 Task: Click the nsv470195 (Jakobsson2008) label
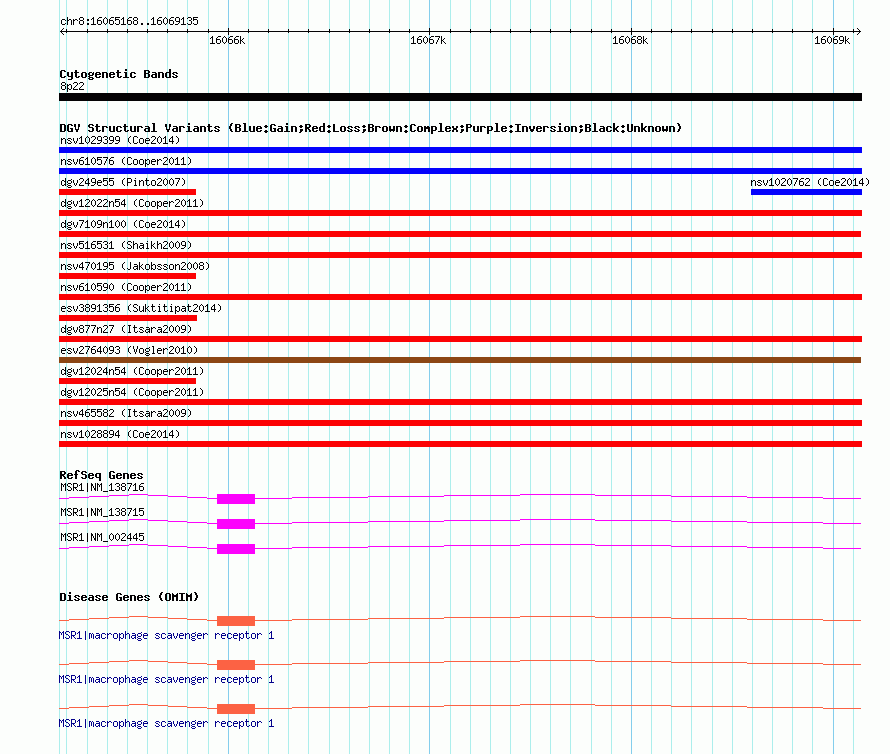tap(135, 266)
